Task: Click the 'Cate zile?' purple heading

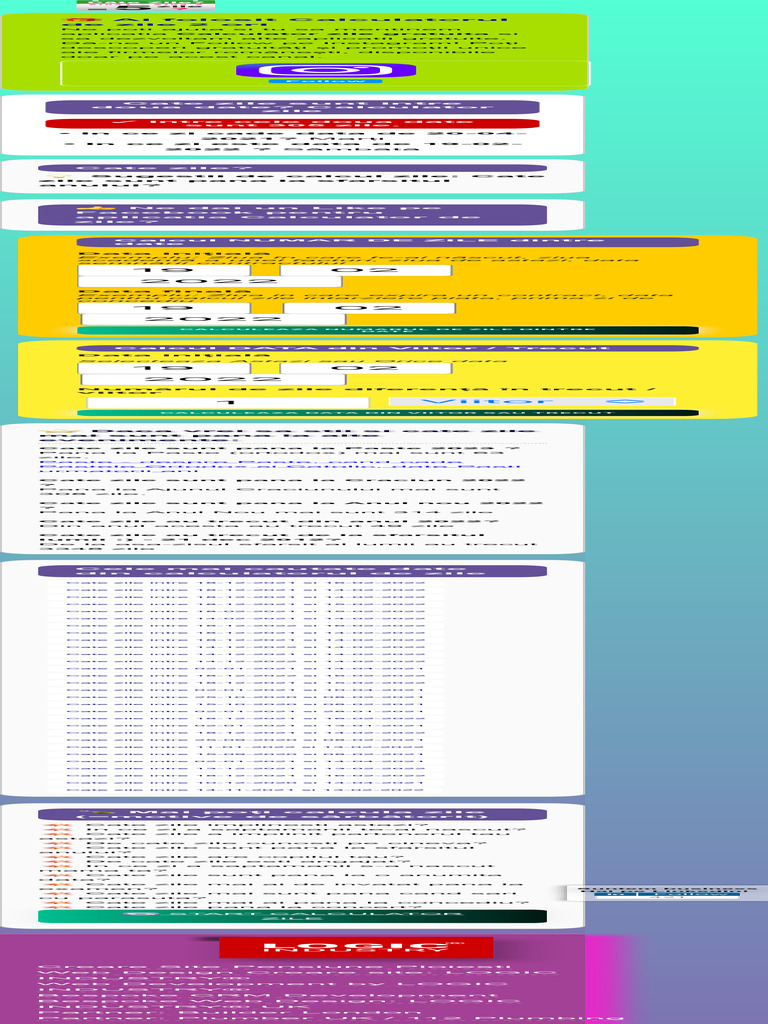Action: coord(292,168)
